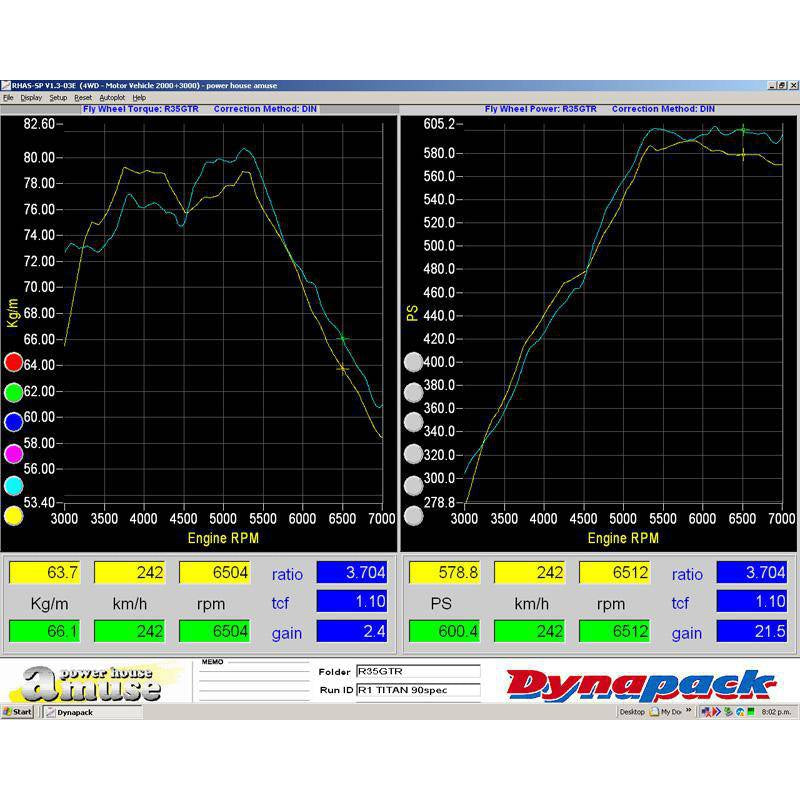
Task: Toggle the second gray run selector on power panel
Action: coord(413,393)
